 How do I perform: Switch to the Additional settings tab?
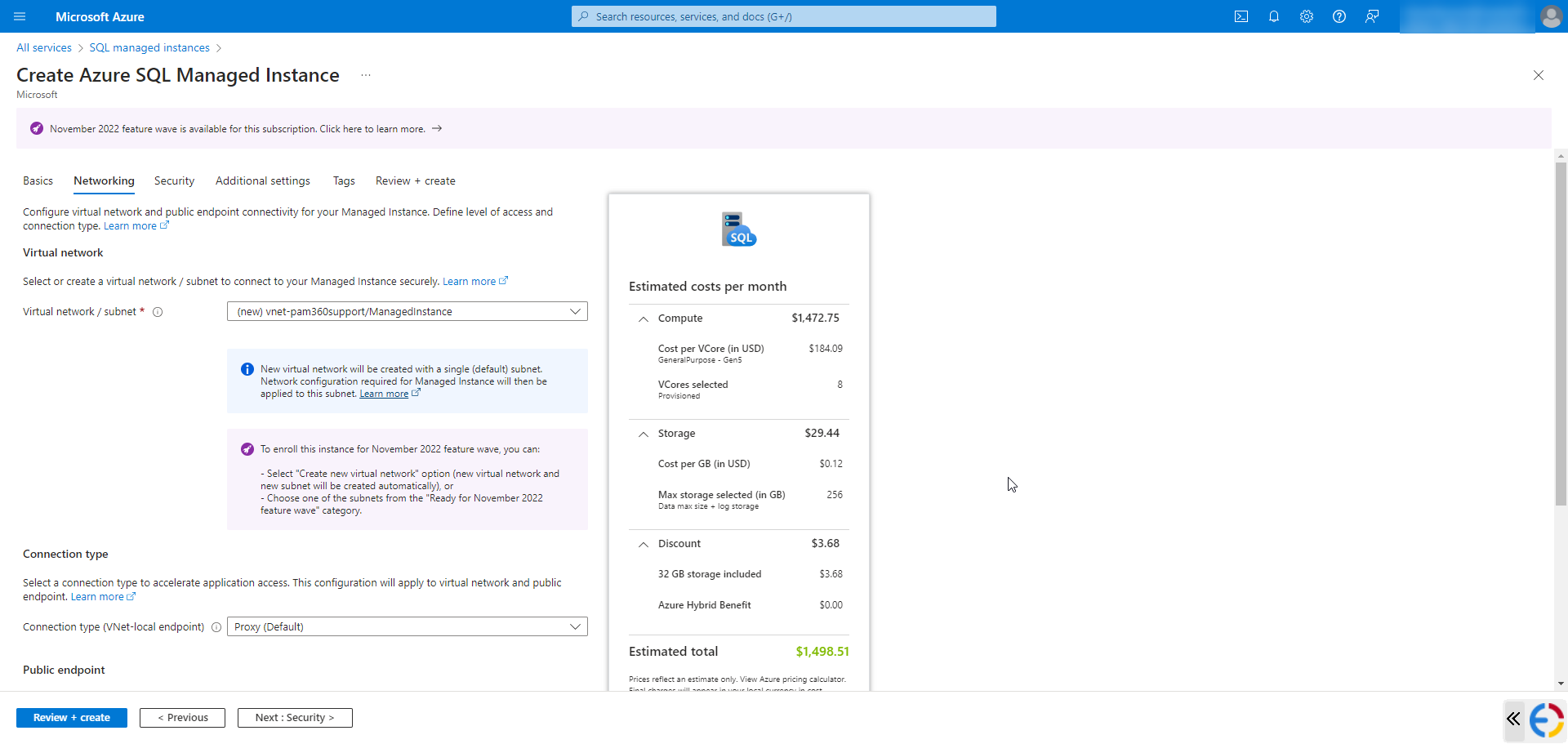coord(262,180)
